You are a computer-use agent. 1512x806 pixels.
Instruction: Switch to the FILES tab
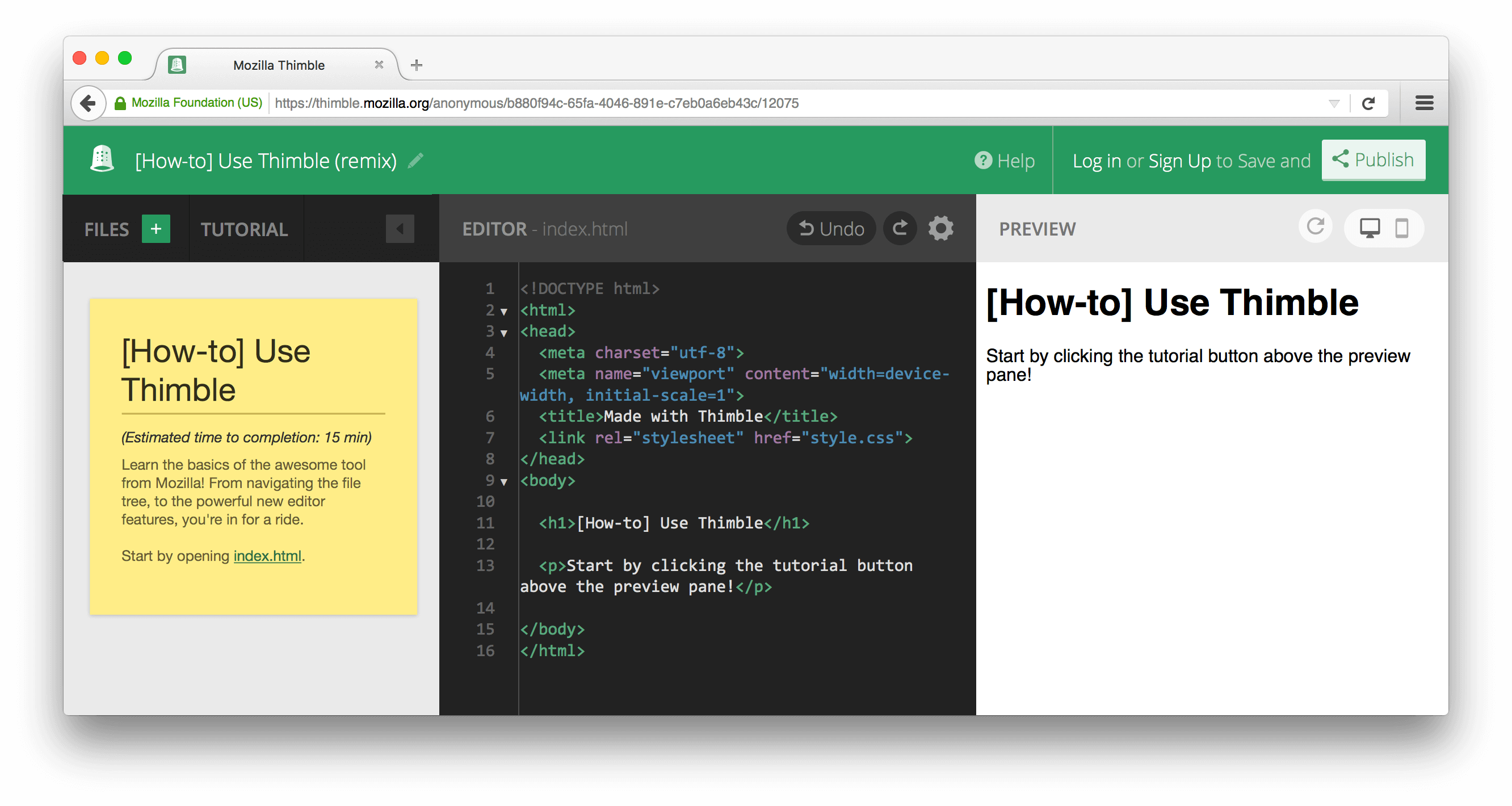tap(106, 229)
